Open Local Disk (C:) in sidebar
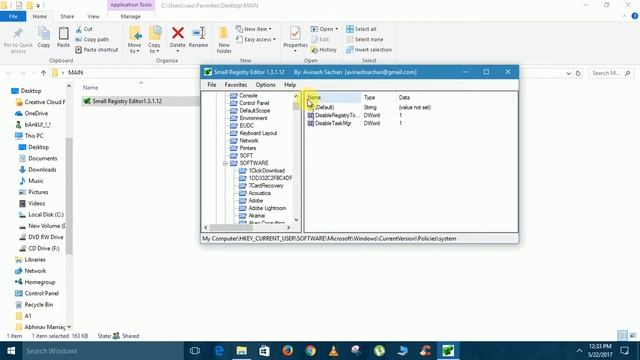640x360 pixels. [46, 215]
